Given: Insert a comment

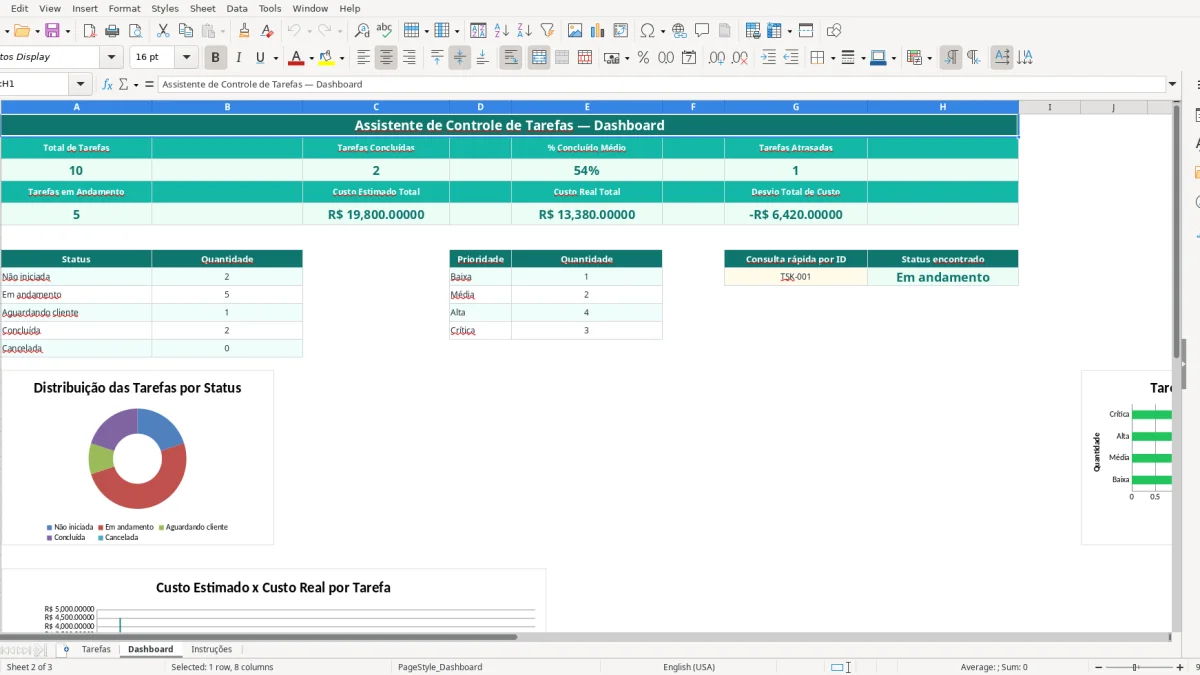Looking at the screenshot, I should click(x=702, y=31).
